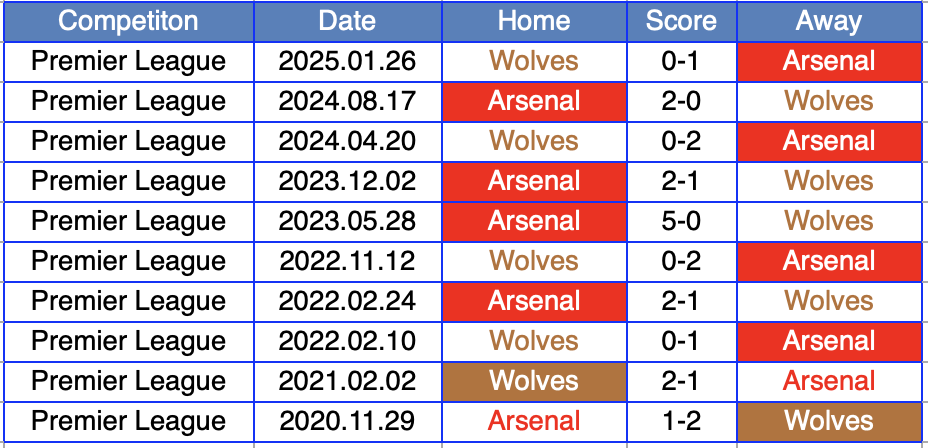Select Wolves home cell in 2024.04.20 row

[534, 141]
